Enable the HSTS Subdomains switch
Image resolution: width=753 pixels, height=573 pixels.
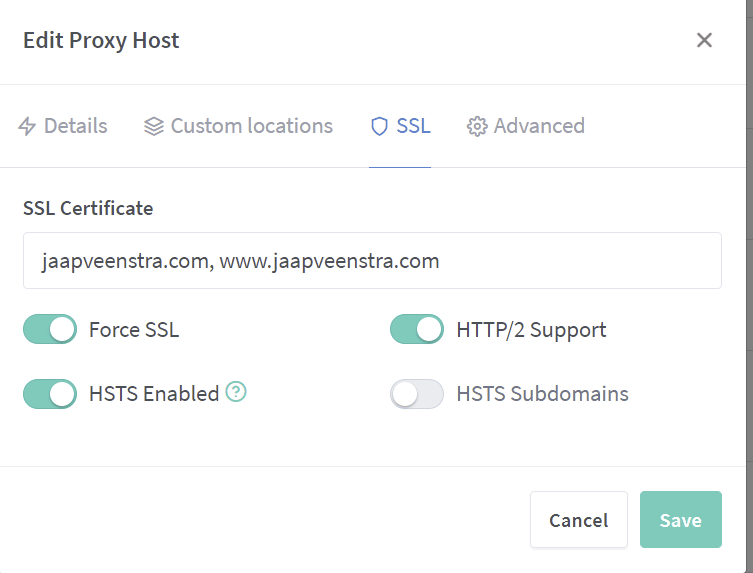pos(416,394)
